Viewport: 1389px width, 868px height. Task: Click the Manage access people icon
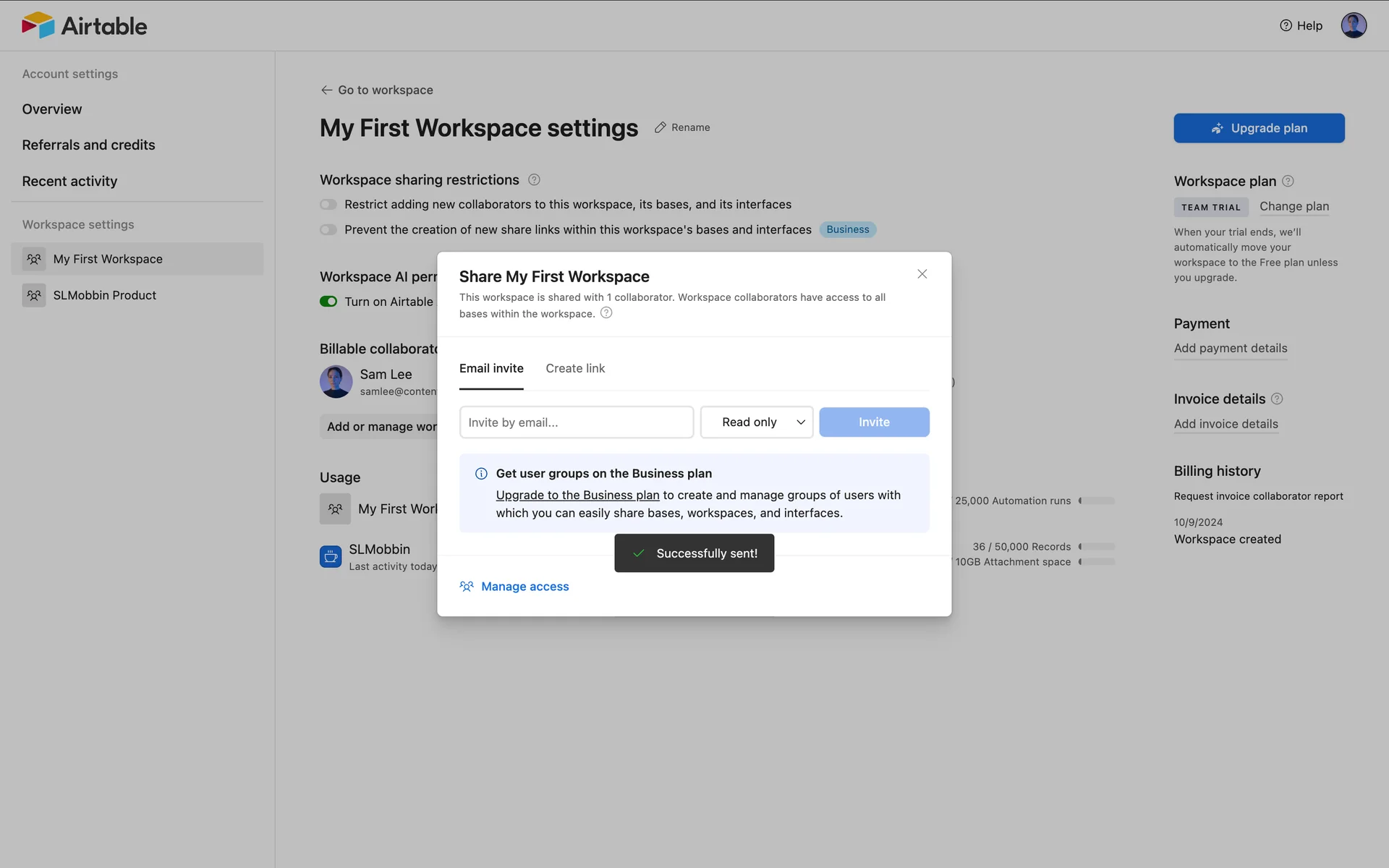point(467,587)
